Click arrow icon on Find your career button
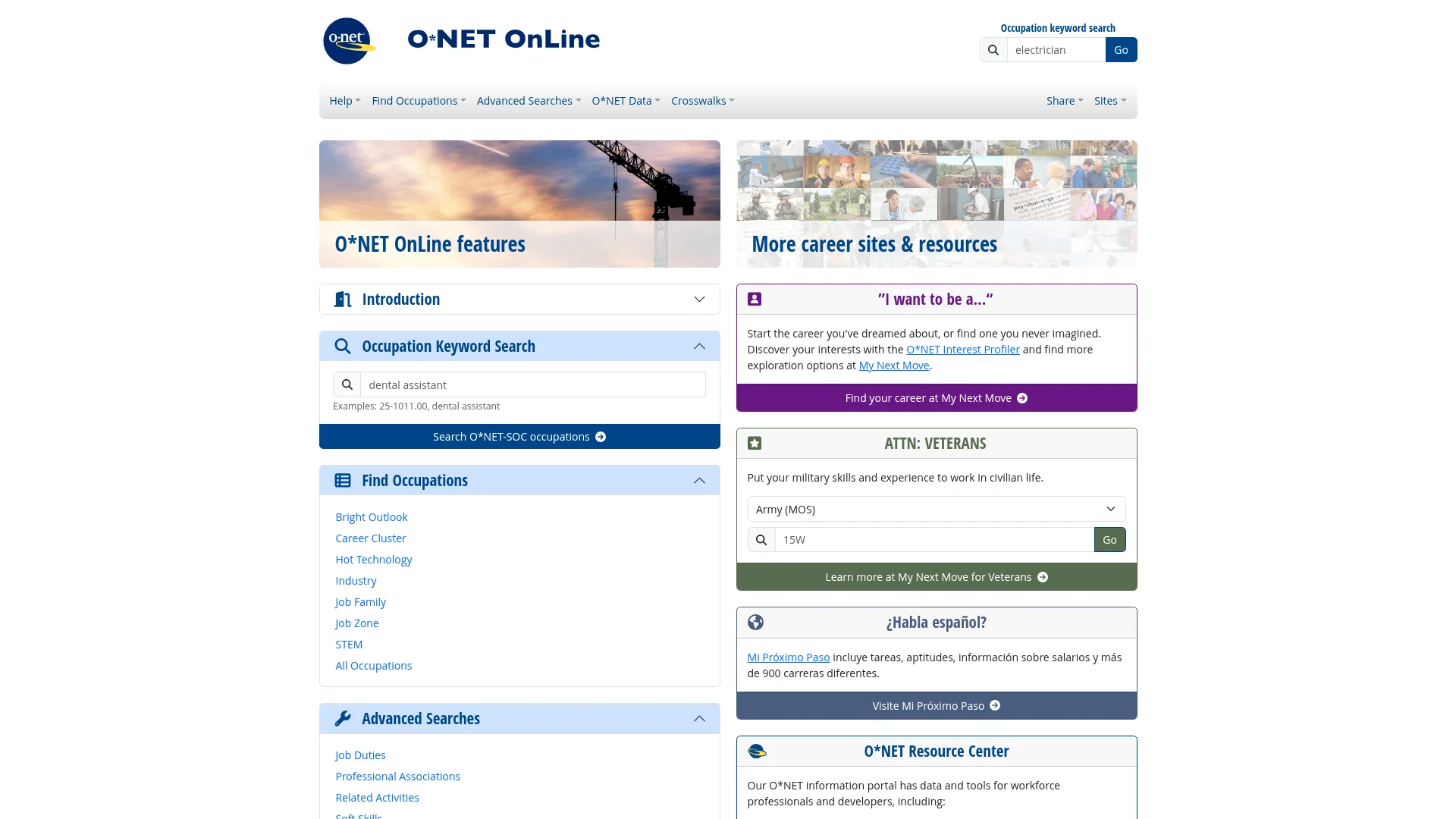 [1022, 398]
